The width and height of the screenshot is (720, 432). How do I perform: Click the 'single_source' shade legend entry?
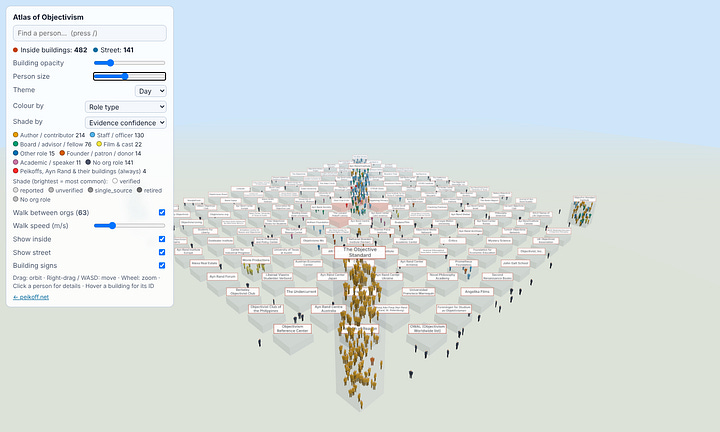pyautogui.click(x=110, y=191)
